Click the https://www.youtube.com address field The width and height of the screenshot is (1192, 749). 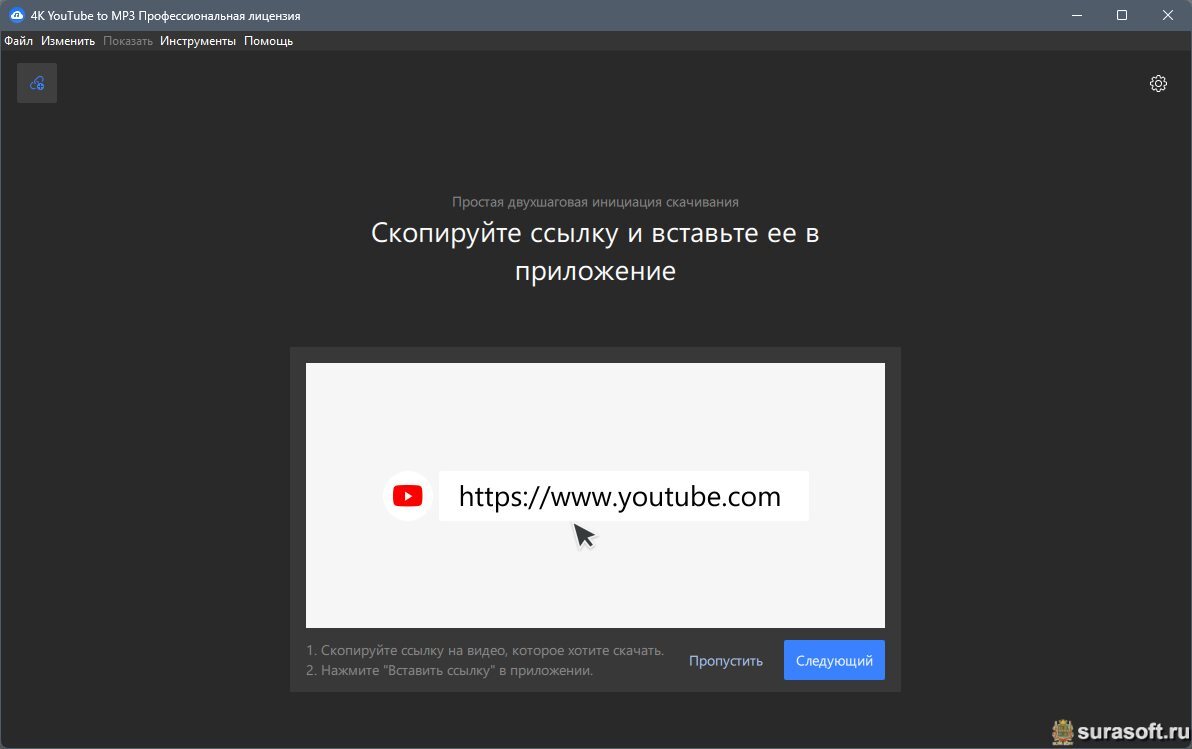click(623, 497)
